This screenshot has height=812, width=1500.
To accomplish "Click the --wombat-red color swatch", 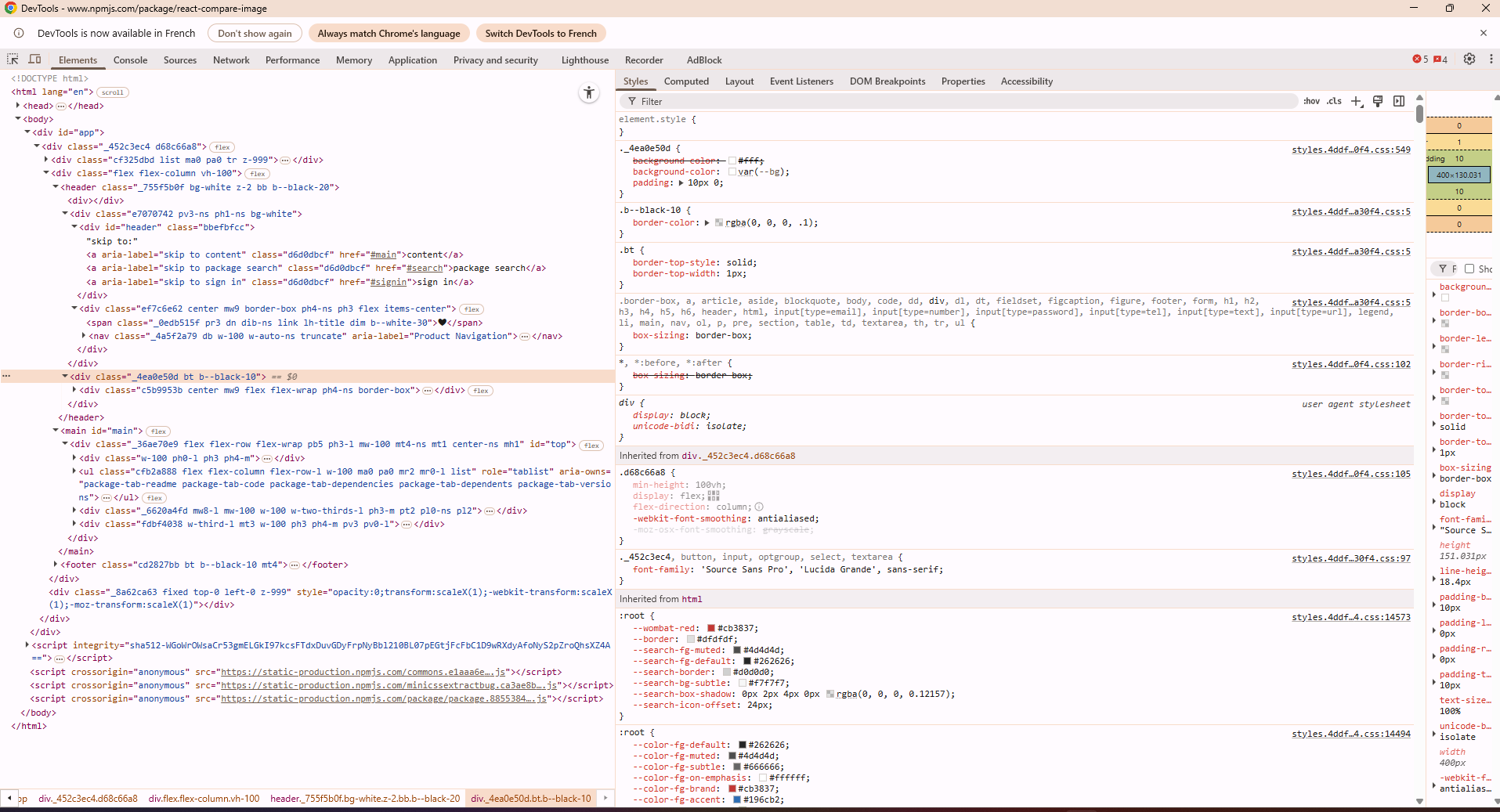I will [710, 628].
